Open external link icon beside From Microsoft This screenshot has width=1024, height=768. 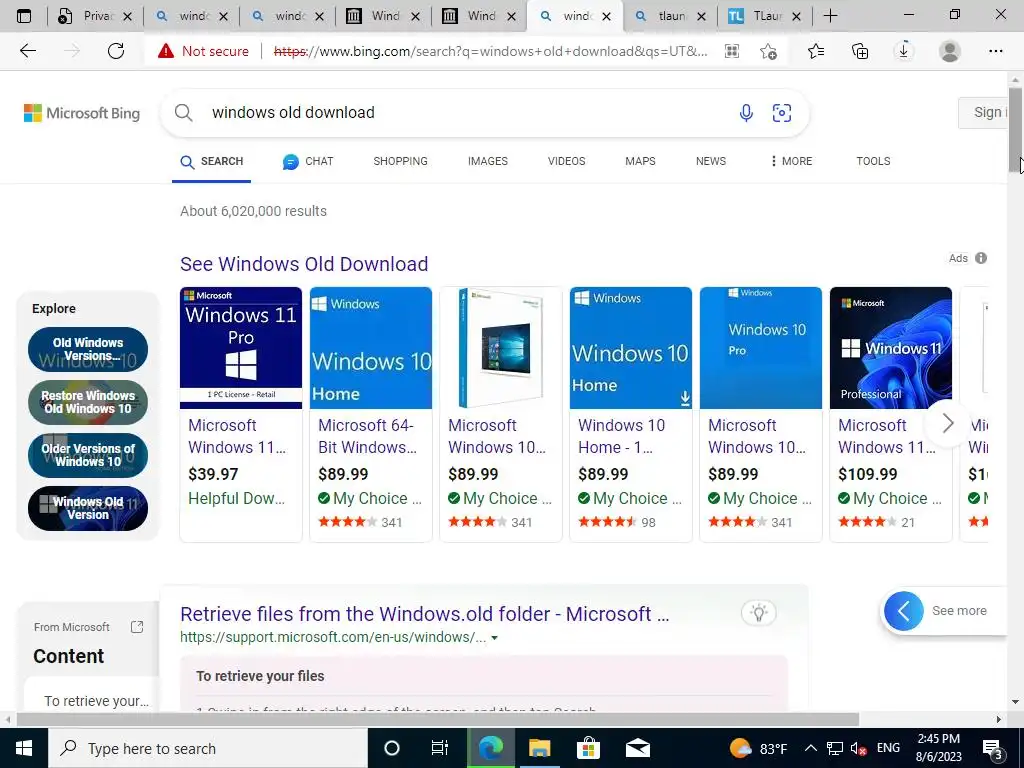(137, 627)
